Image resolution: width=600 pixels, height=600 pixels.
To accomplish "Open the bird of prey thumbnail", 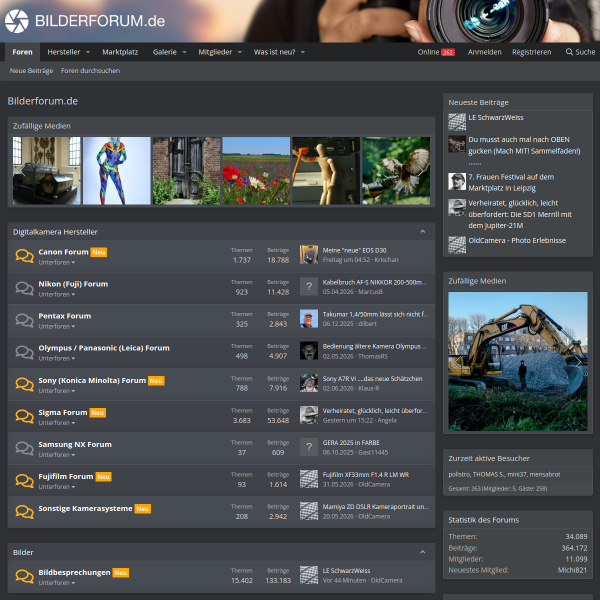I will [x=396, y=171].
